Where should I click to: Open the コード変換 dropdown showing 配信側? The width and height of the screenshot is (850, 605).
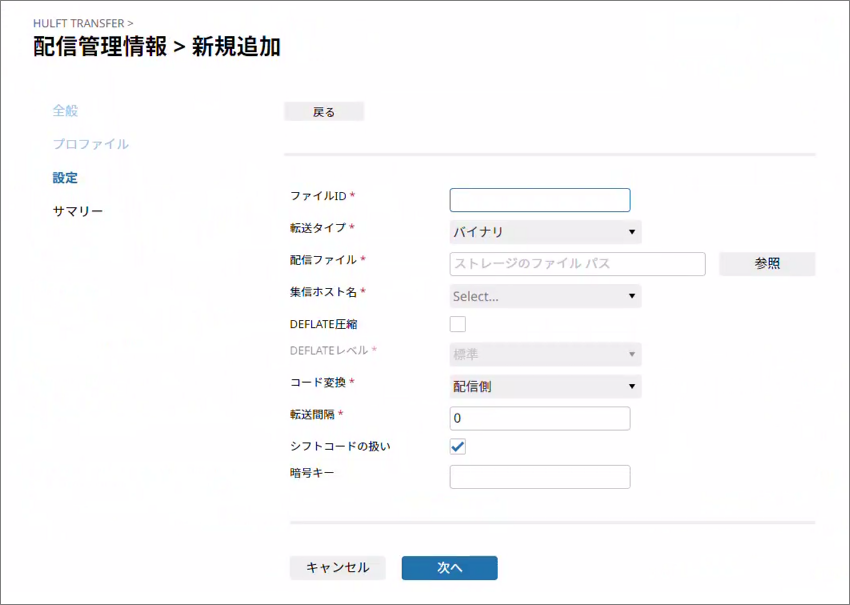click(545, 386)
